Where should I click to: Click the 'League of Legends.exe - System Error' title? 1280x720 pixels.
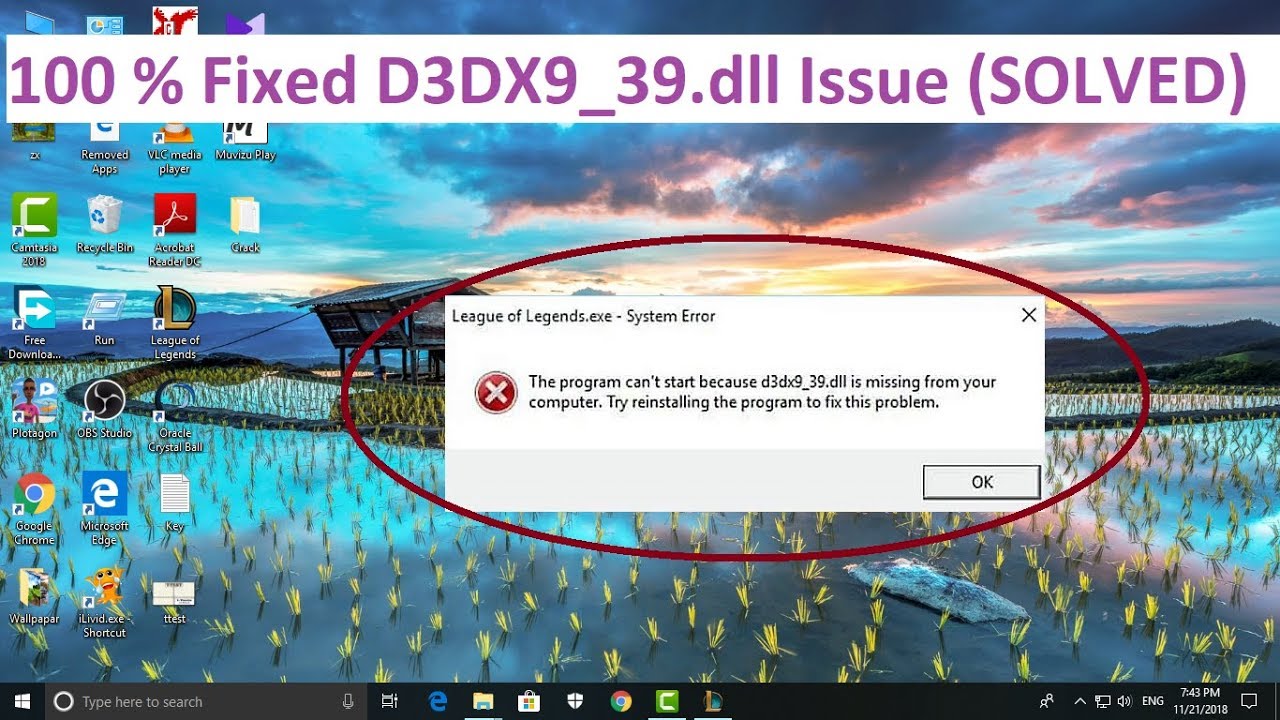click(583, 316)
